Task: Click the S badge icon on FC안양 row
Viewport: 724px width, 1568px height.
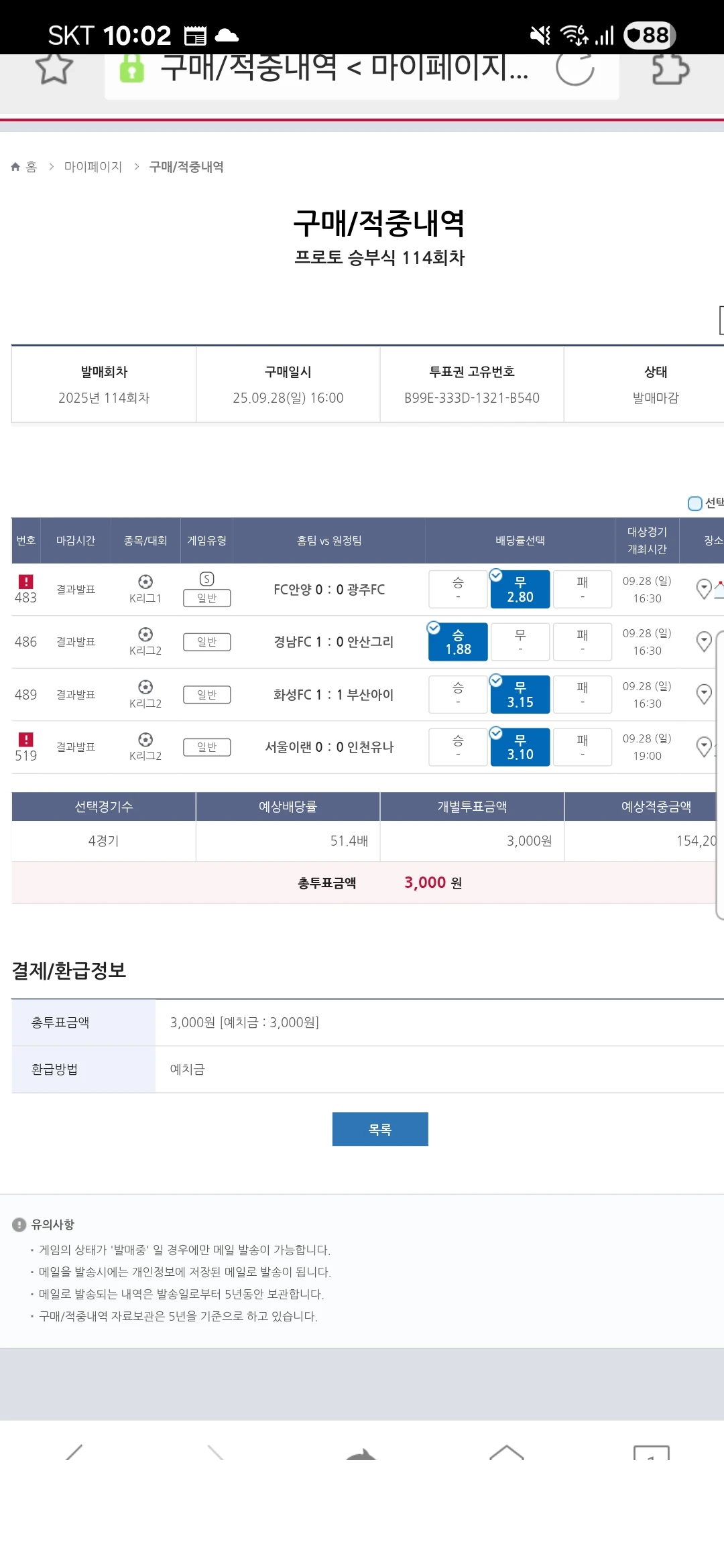Action: coord(207,579)
